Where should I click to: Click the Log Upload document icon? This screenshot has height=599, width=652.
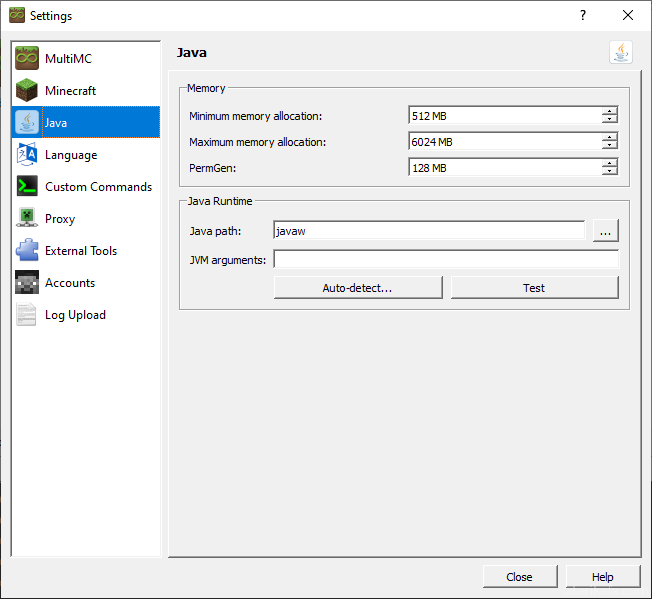coord(27,314)
